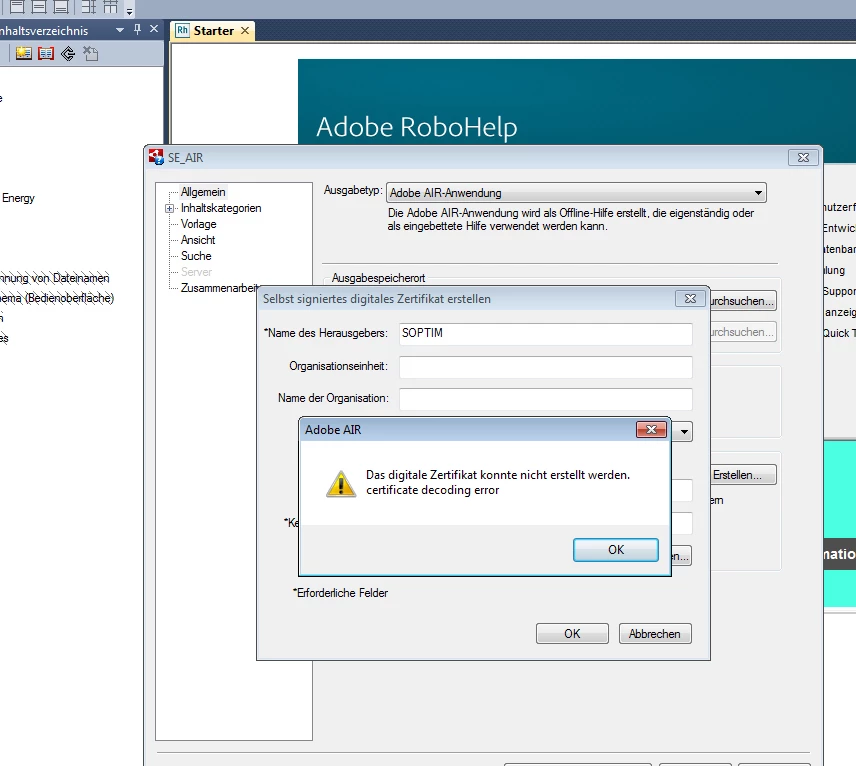Click the SE_AIR title bar icon
The image size is (856, 766).
pyautogui.click(x=156, y=157)
